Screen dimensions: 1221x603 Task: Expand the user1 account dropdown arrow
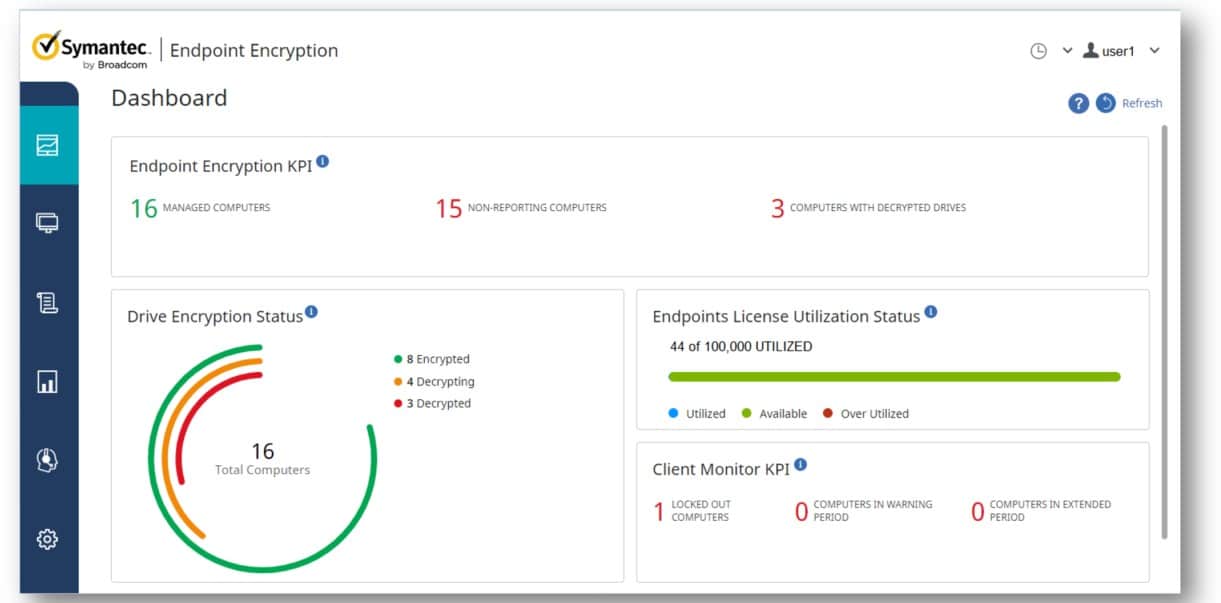pos(1154,51)
